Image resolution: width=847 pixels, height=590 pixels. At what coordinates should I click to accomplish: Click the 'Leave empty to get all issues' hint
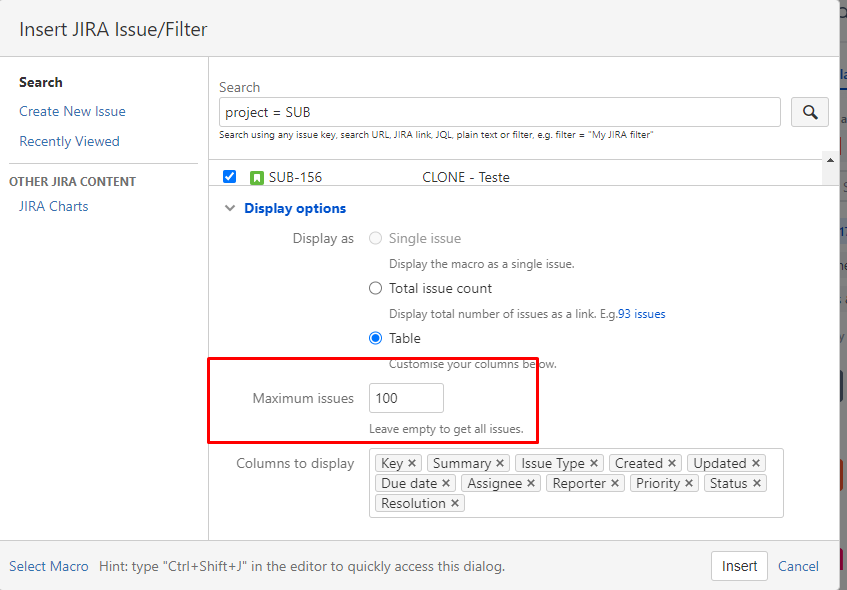(446, 430)
